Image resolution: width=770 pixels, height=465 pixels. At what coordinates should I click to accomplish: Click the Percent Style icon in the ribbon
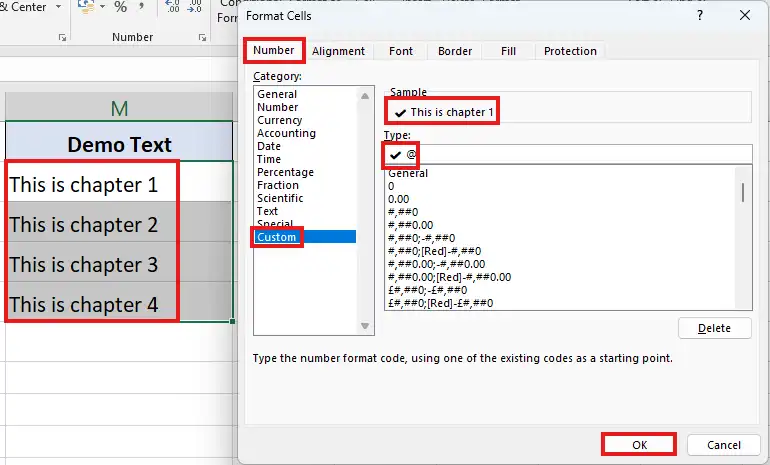(120, 7)
